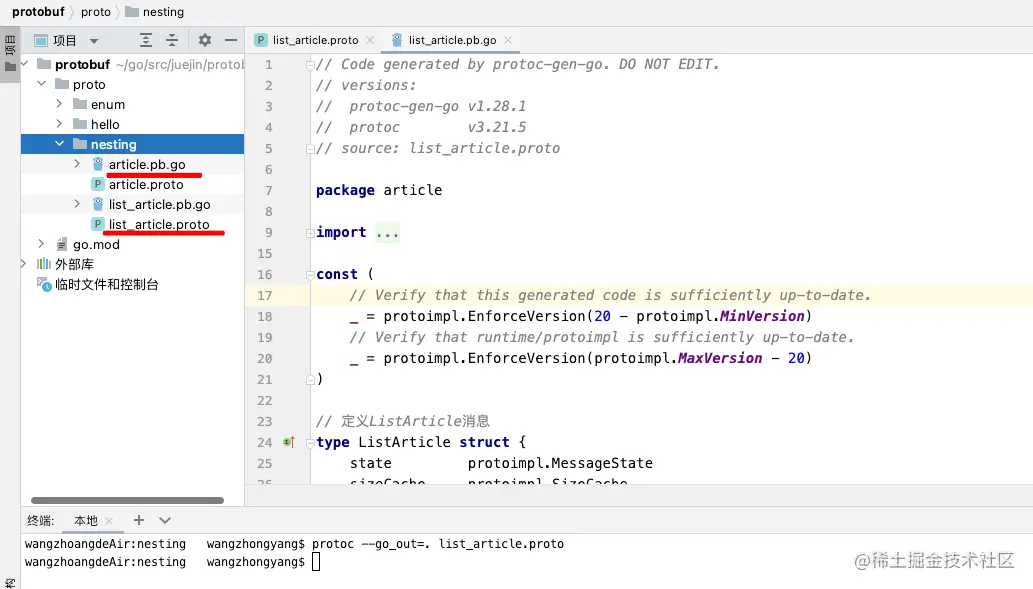Open project panel settings gear
The image size is (1033, 589).
pos(205,40)
